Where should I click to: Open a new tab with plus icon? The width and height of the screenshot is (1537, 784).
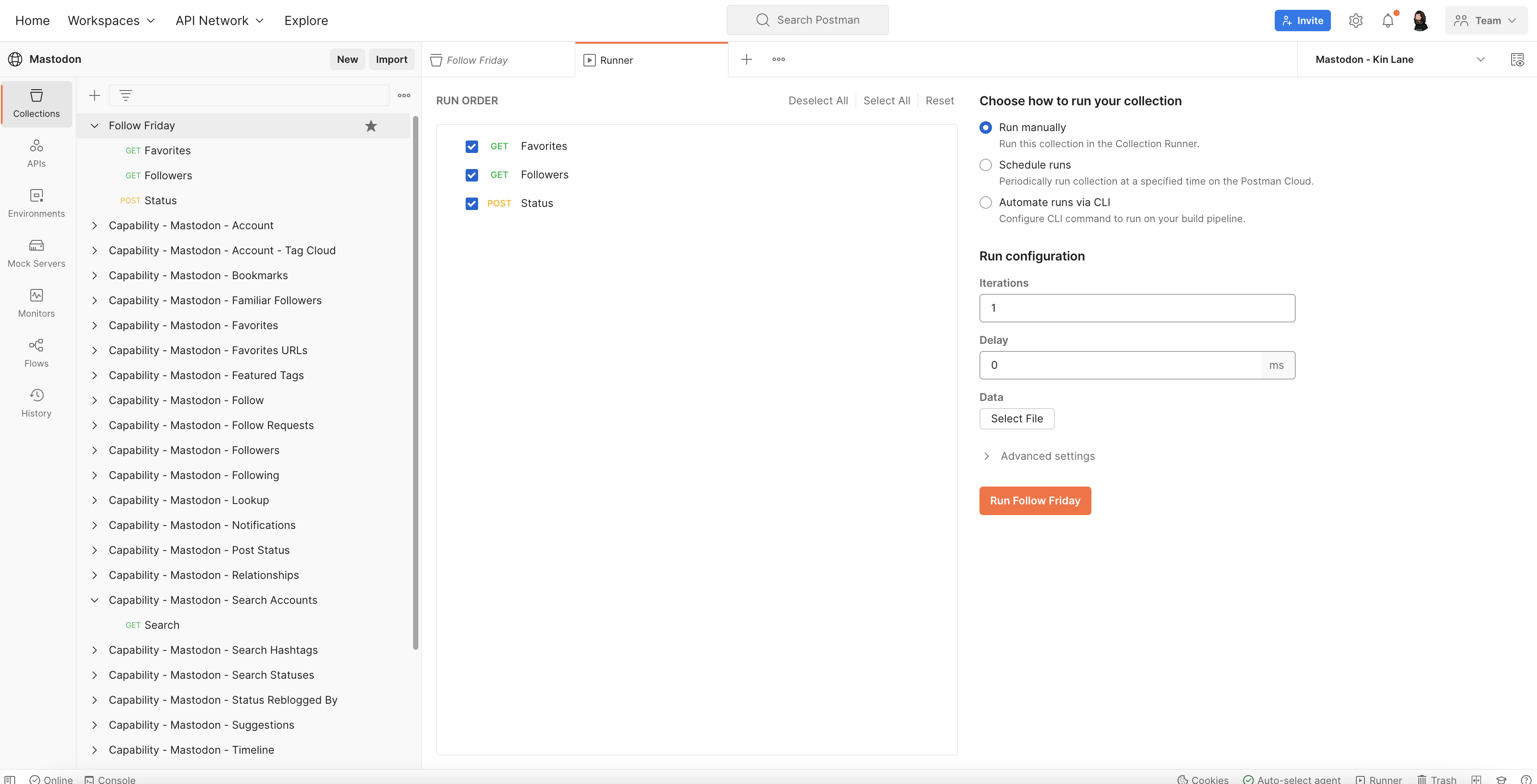click(747, 59)
